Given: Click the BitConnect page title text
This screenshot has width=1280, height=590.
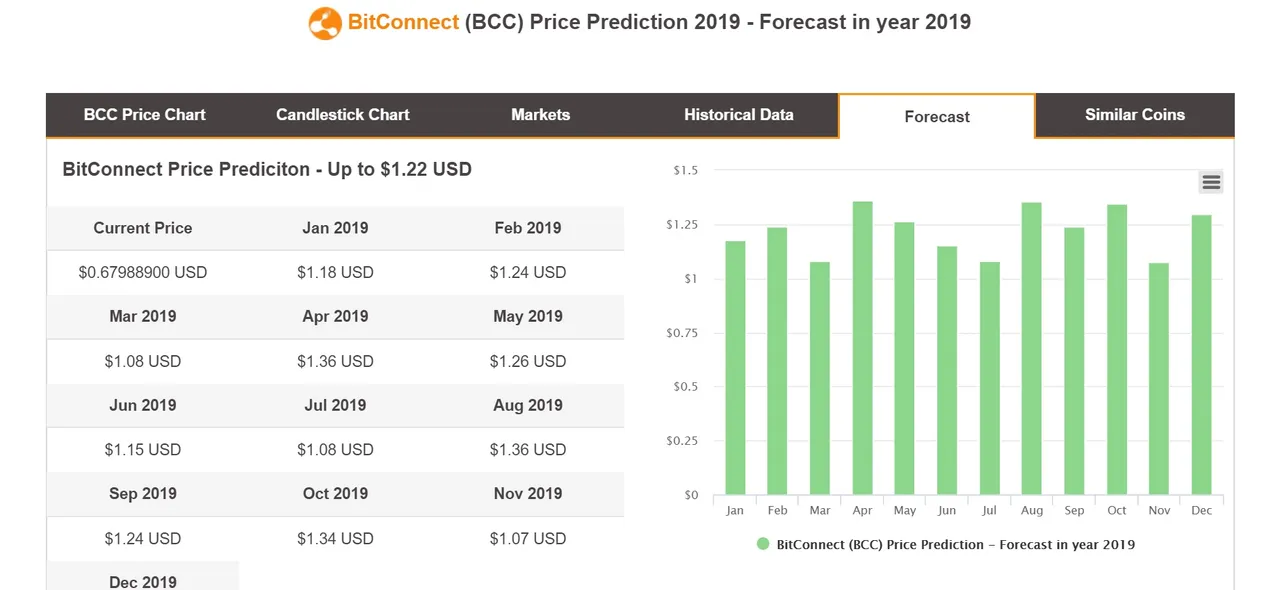Looking at the screenshot, I should pos(658,22).
